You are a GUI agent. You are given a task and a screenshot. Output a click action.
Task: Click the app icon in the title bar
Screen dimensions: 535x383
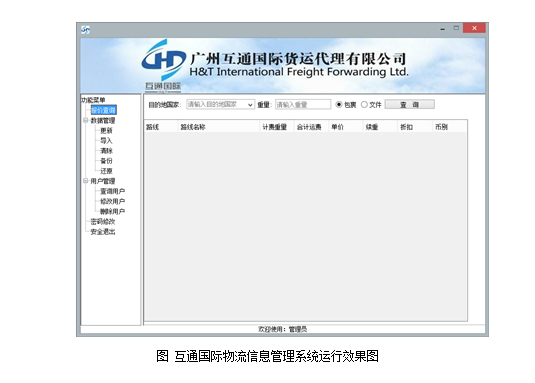pos(85,30)
